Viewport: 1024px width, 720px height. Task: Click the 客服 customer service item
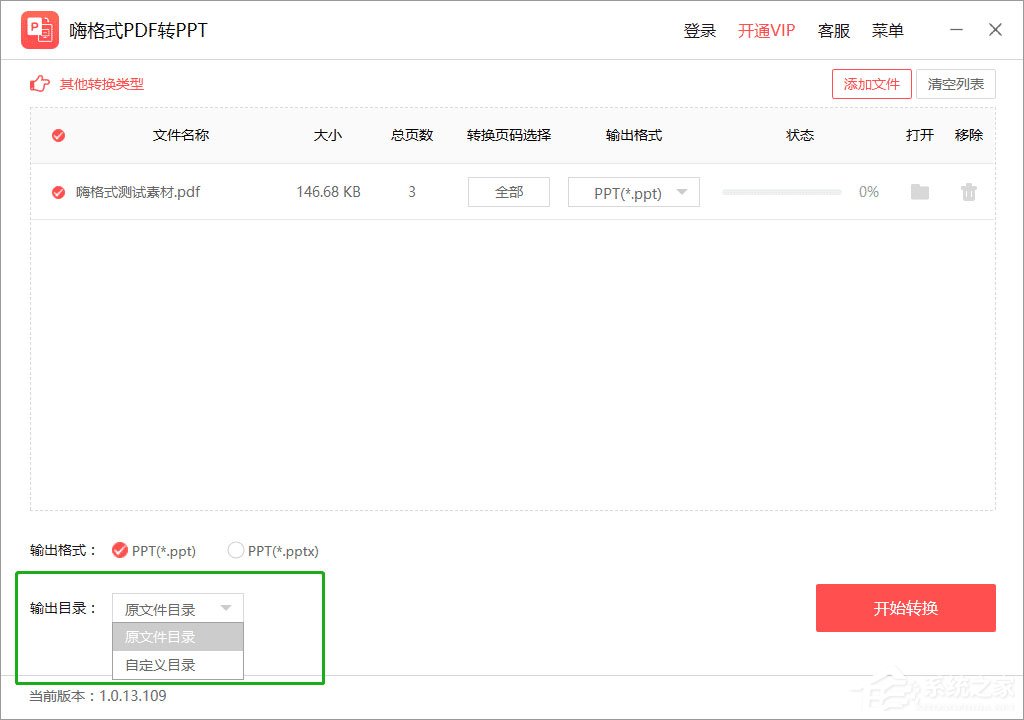tap(834, 30)
